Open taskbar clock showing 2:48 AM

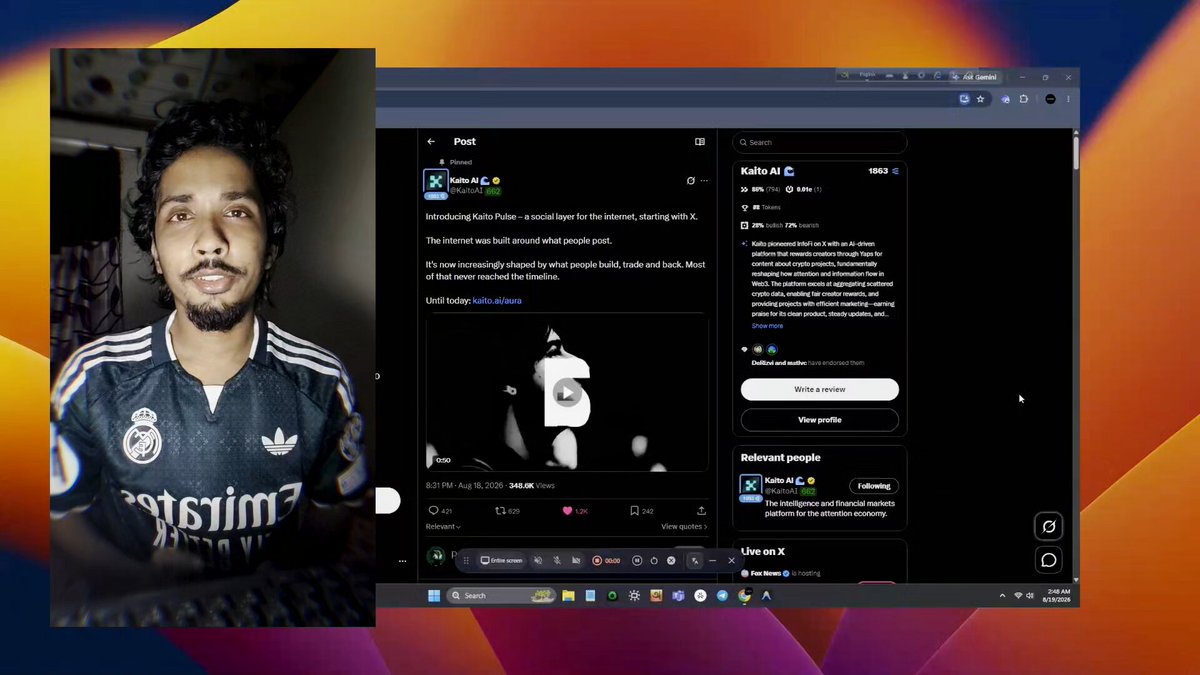point(1054,595)
